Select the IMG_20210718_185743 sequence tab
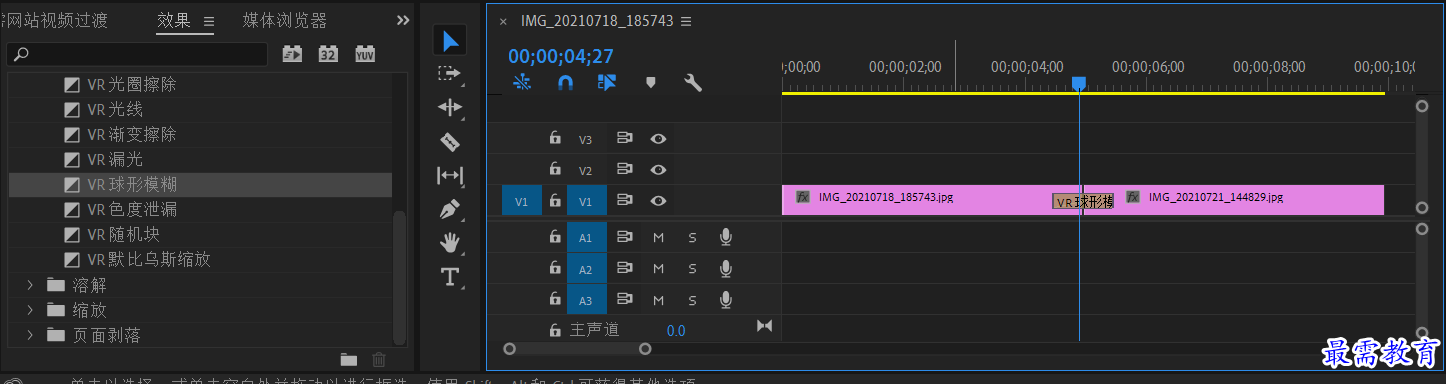Screen dimensions: 1446x384 point(597,21)
